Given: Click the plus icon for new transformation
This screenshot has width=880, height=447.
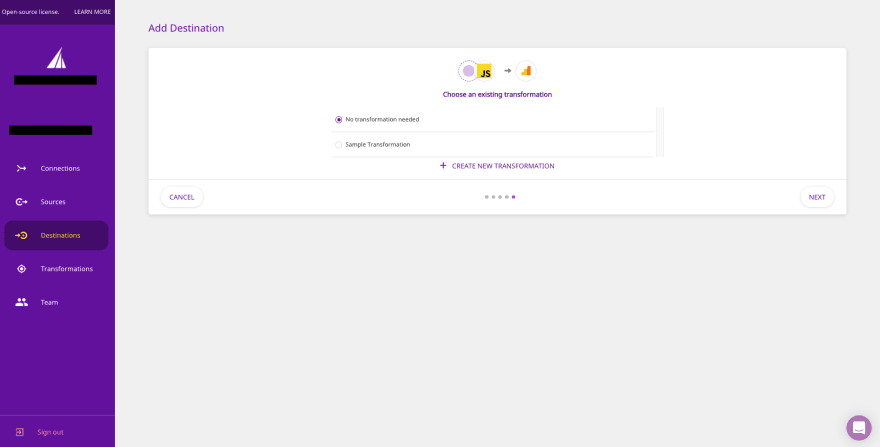Looking at the screenshot, I should pyautogui.click(x=443, y=166).
